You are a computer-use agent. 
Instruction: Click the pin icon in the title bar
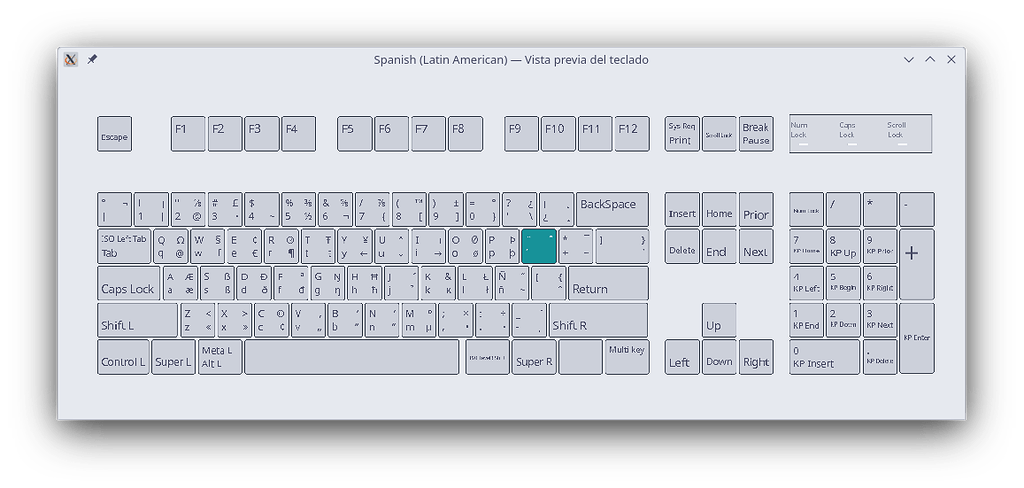tap(92, 59)
